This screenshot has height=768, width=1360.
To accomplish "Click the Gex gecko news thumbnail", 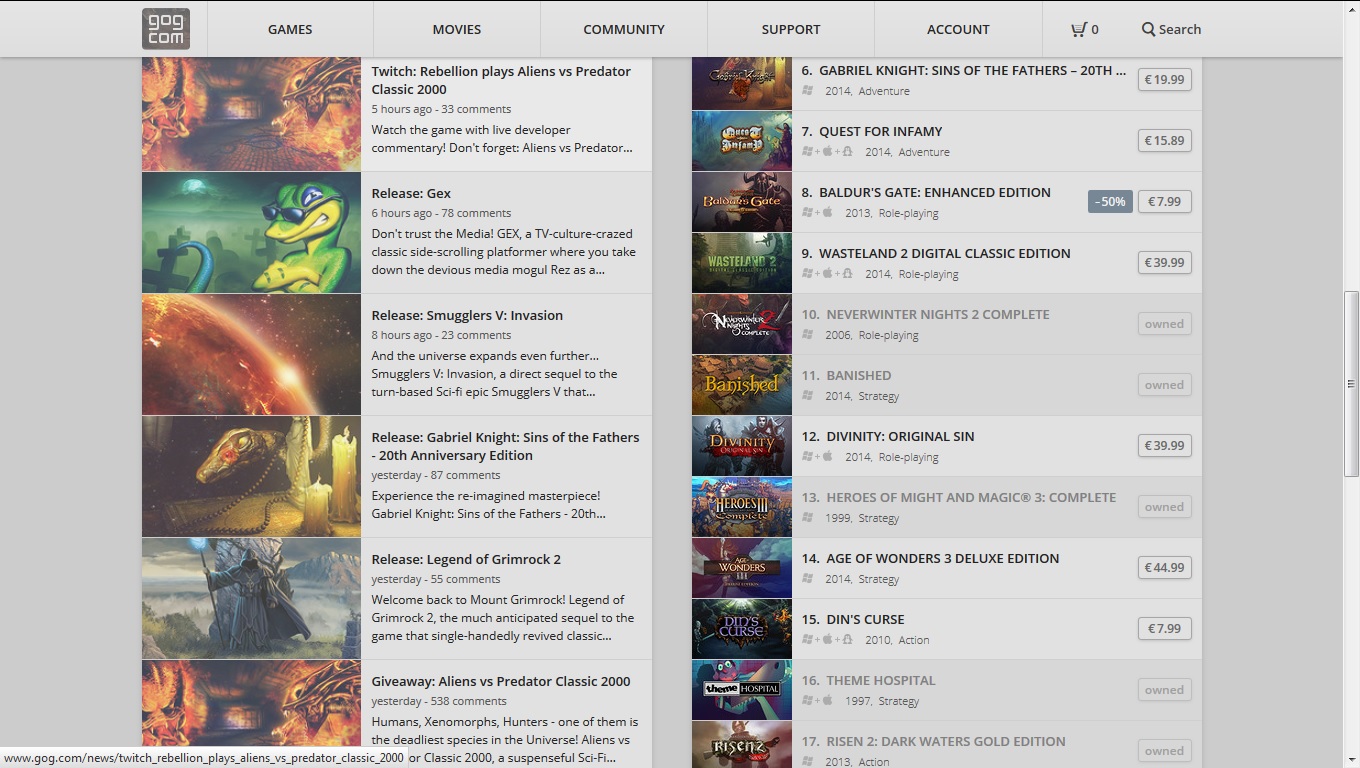I will tap(251, 232).
